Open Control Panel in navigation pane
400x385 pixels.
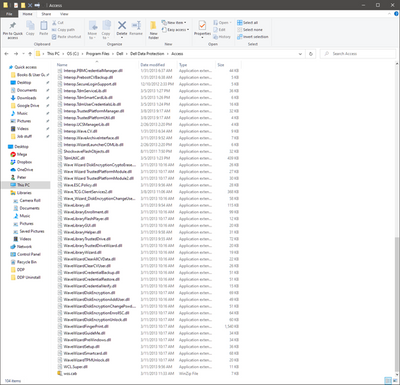[x=25, y=254]
